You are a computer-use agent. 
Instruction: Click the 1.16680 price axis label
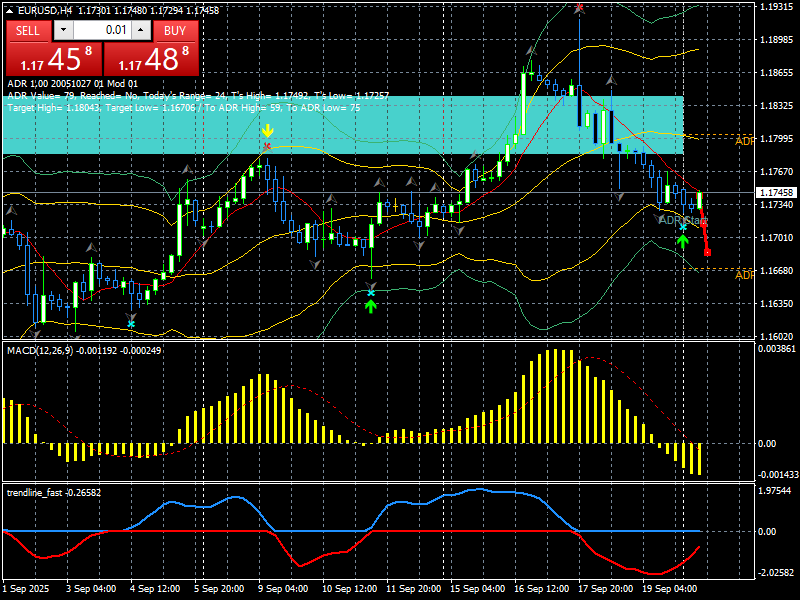(x=777, y=270)
